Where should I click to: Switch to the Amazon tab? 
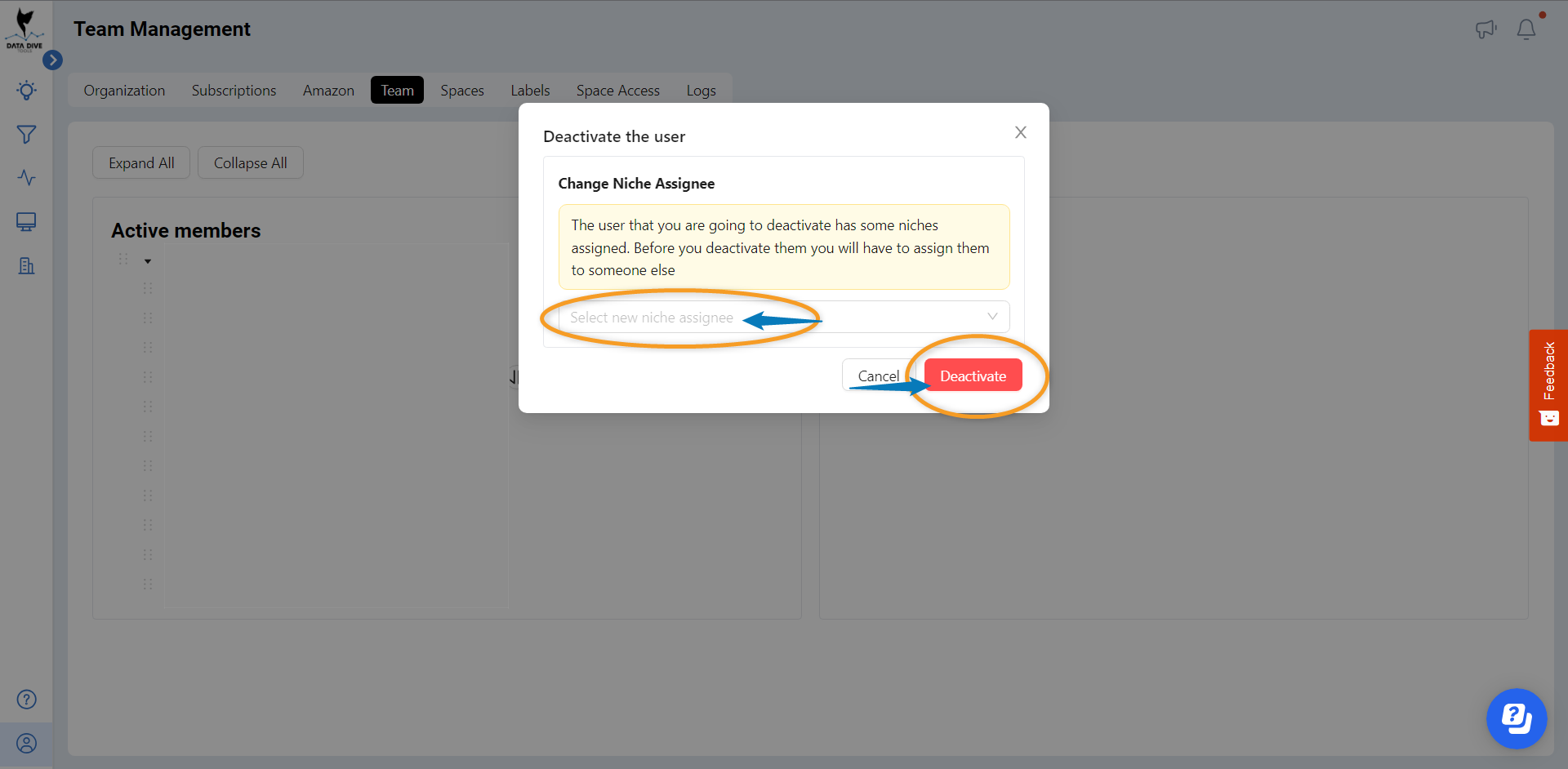pyautogui.click(x=328, y=91)
